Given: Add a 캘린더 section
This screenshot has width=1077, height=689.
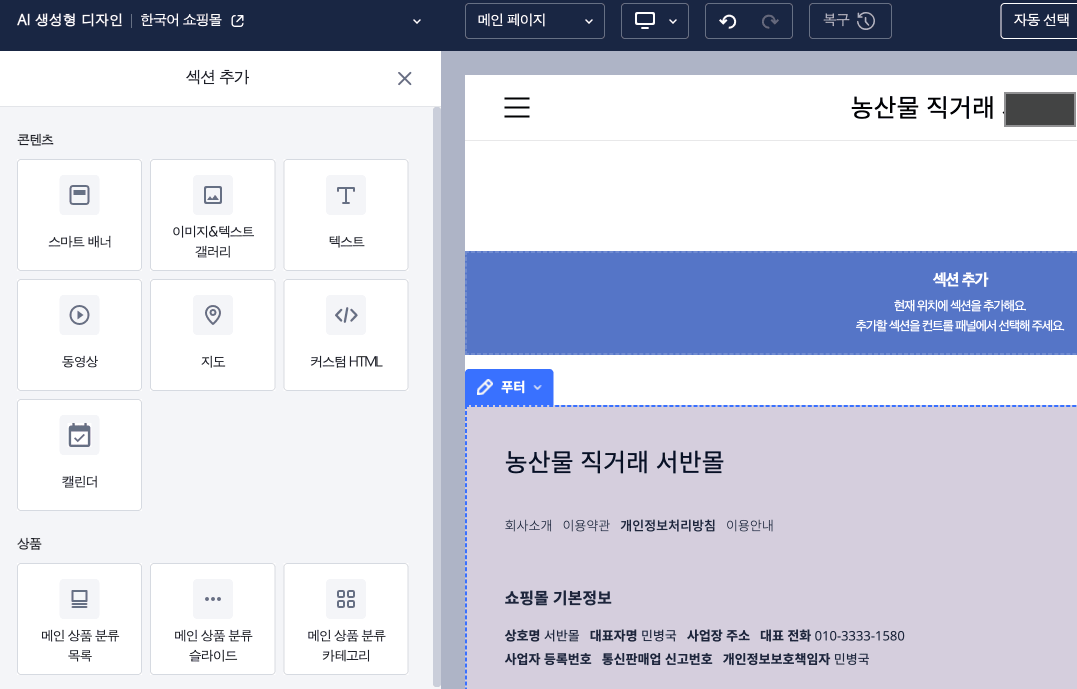Looking at the screenshot, I should [x=79, y=454].
